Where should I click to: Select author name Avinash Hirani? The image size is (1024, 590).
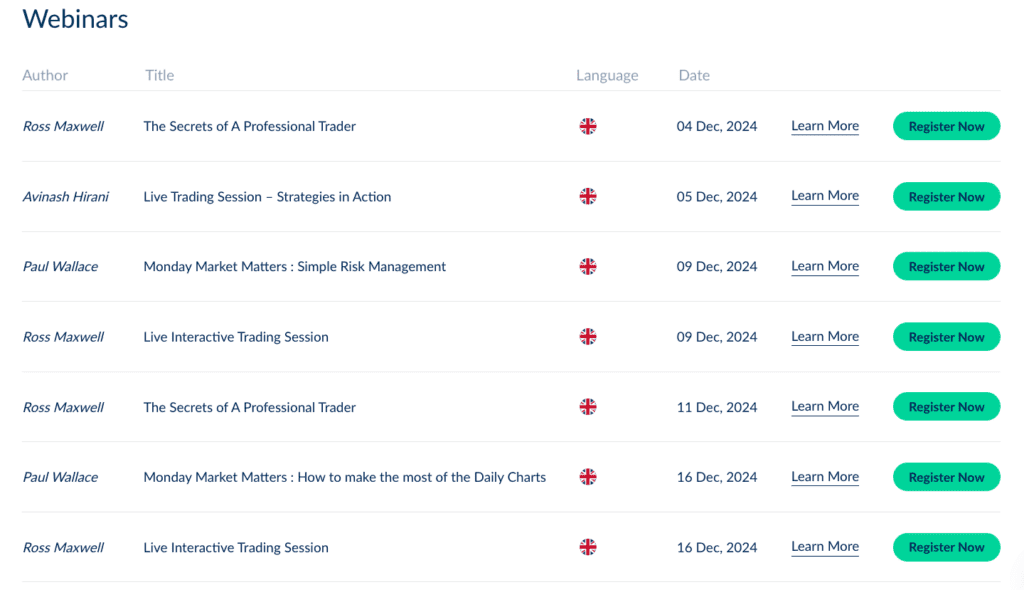pos(65,197)
